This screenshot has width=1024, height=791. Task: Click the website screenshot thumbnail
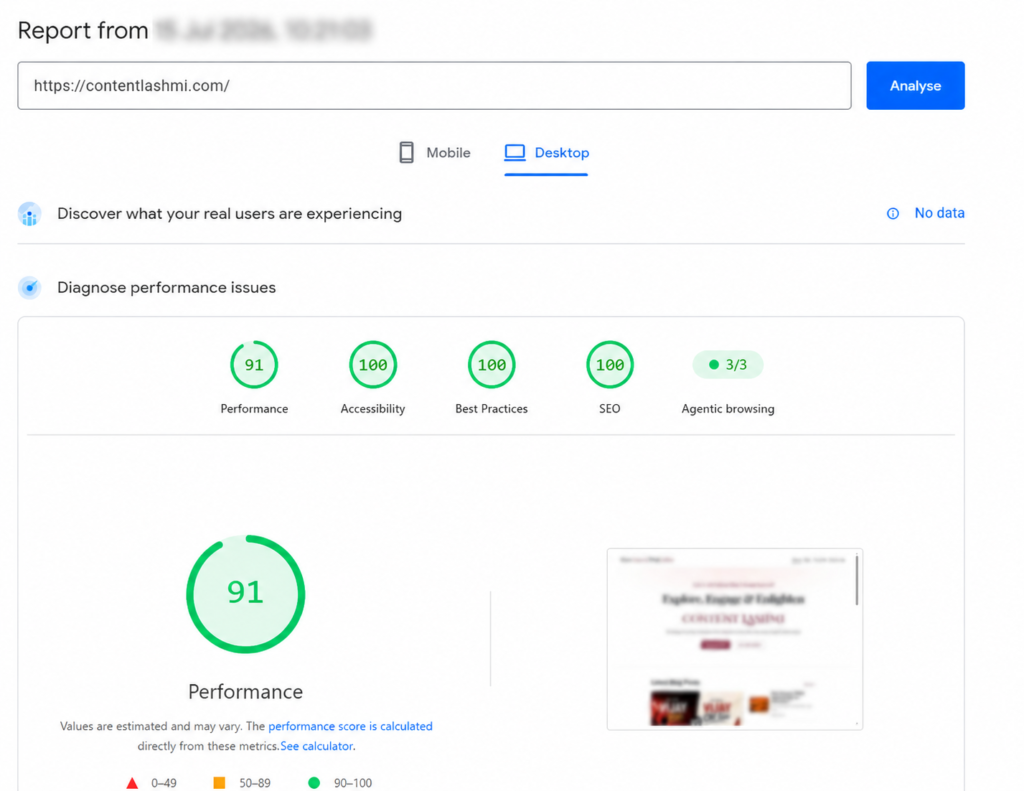point(735,639)
